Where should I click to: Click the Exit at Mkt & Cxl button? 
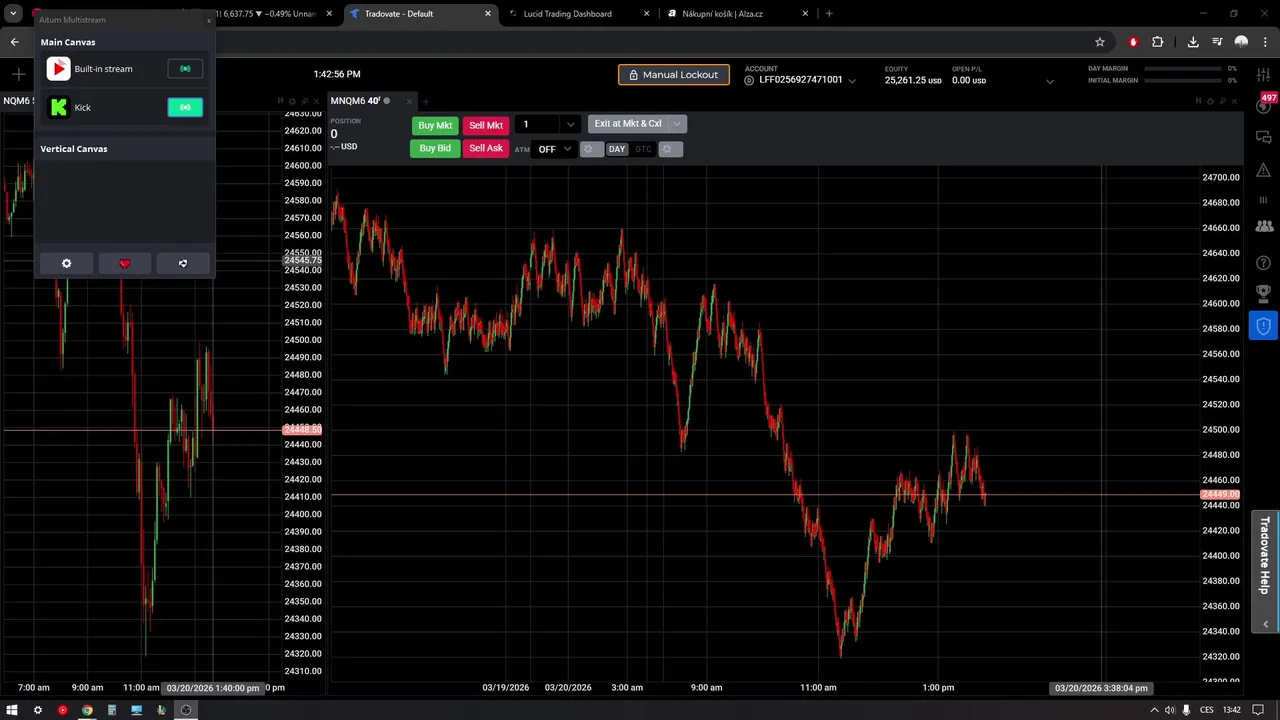click(628, 124)
